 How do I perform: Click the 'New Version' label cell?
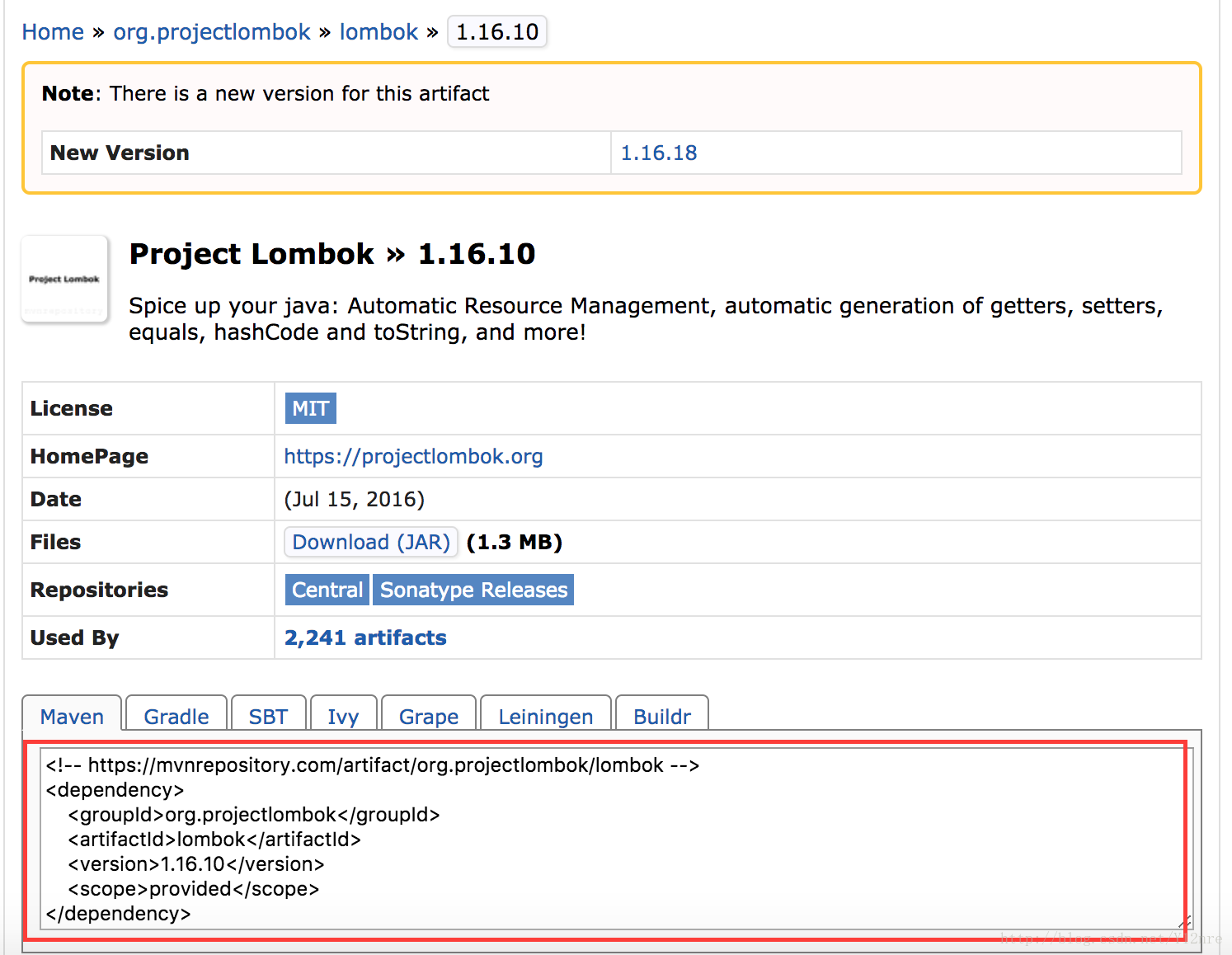point(327,153)
